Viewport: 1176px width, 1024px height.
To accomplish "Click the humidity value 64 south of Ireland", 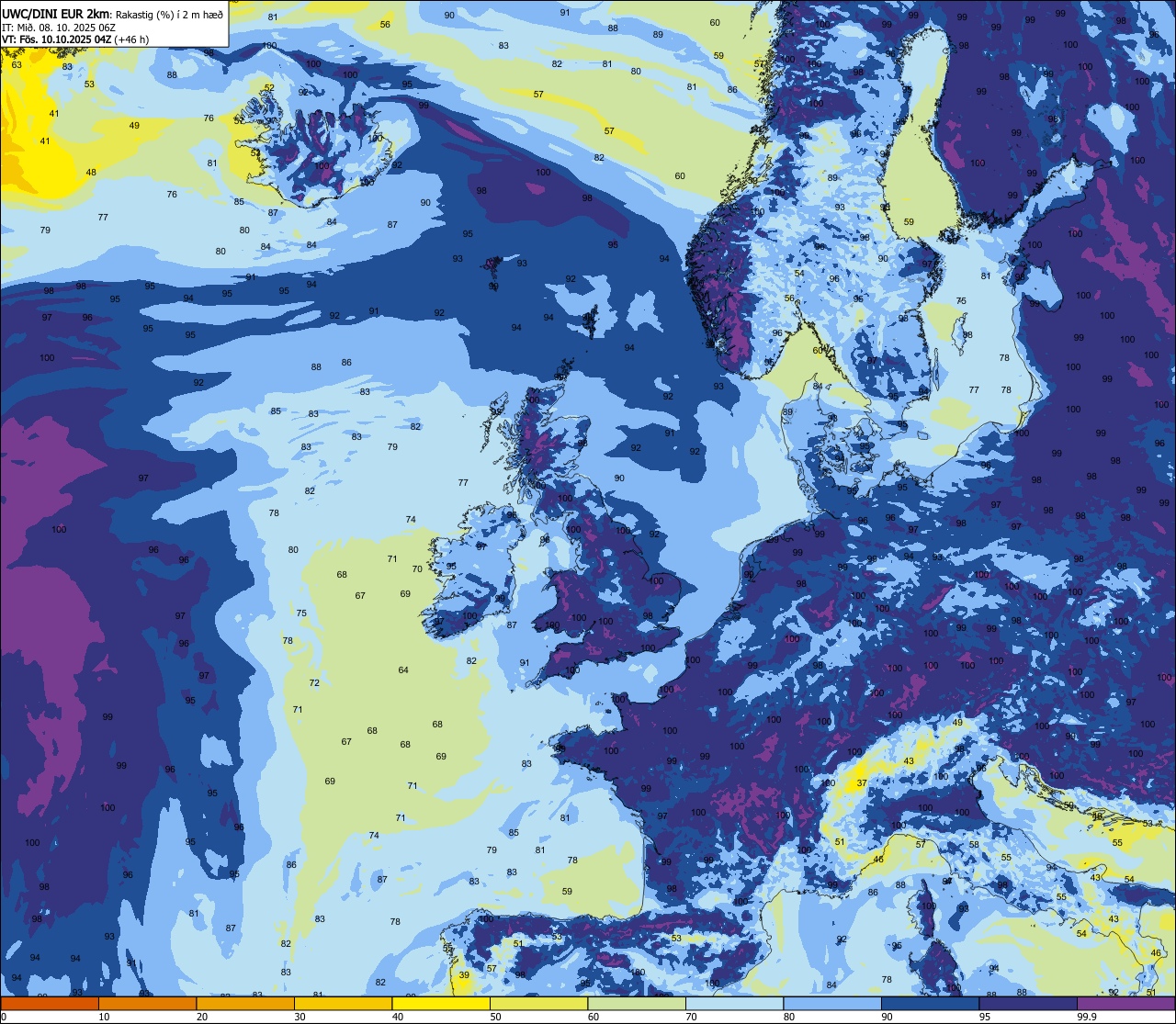I will 403,670.
